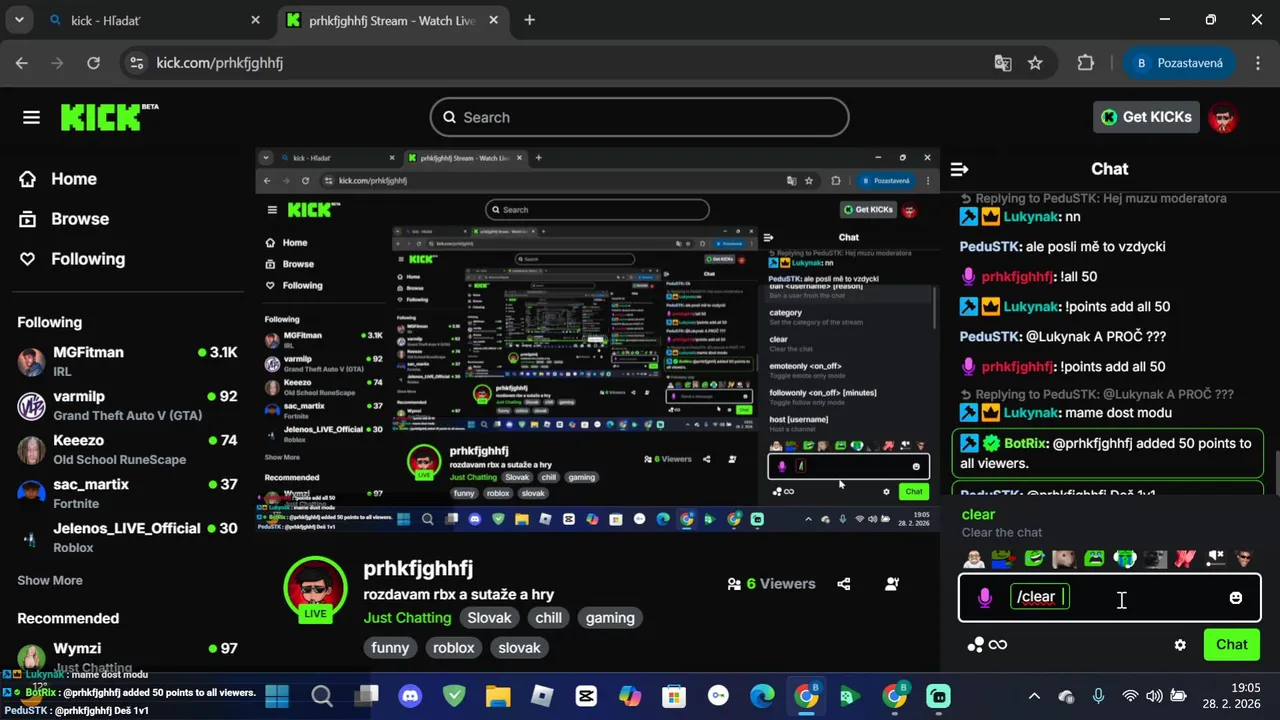
Task: Open sac_martix channel
Action: [x=127, y=493]
